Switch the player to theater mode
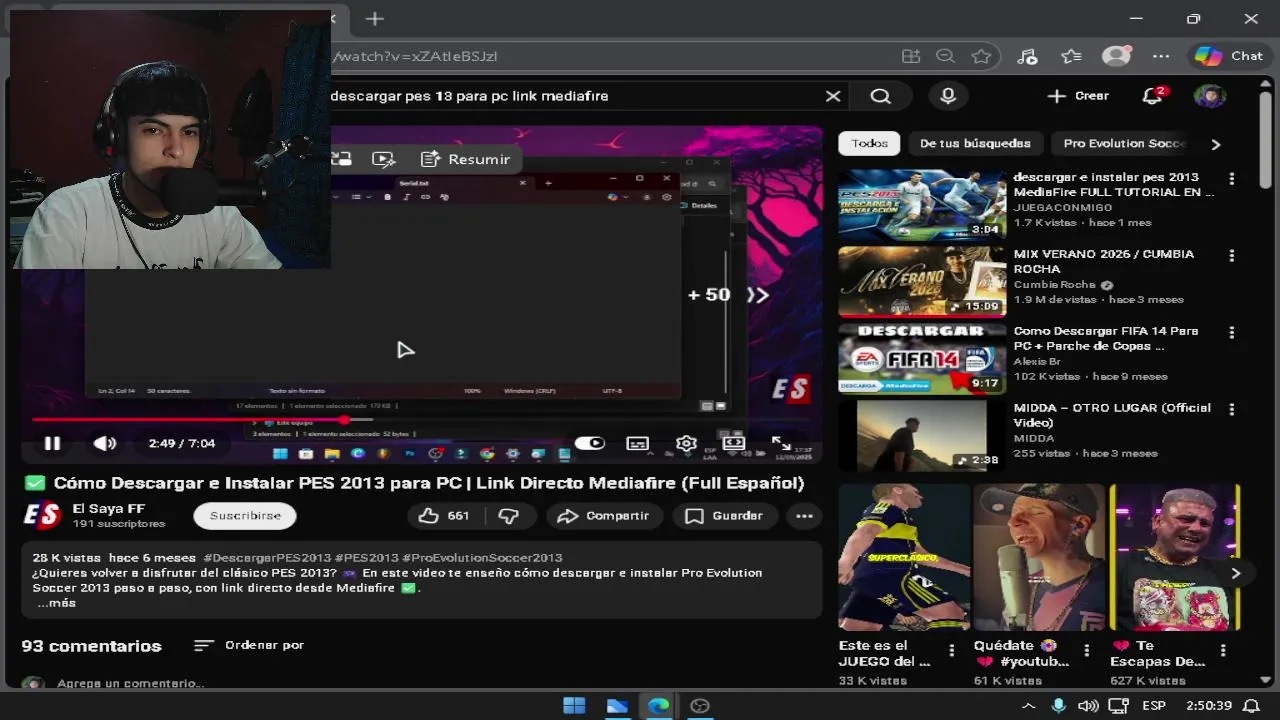This screenshot has height=720, width=1280. 734,442
